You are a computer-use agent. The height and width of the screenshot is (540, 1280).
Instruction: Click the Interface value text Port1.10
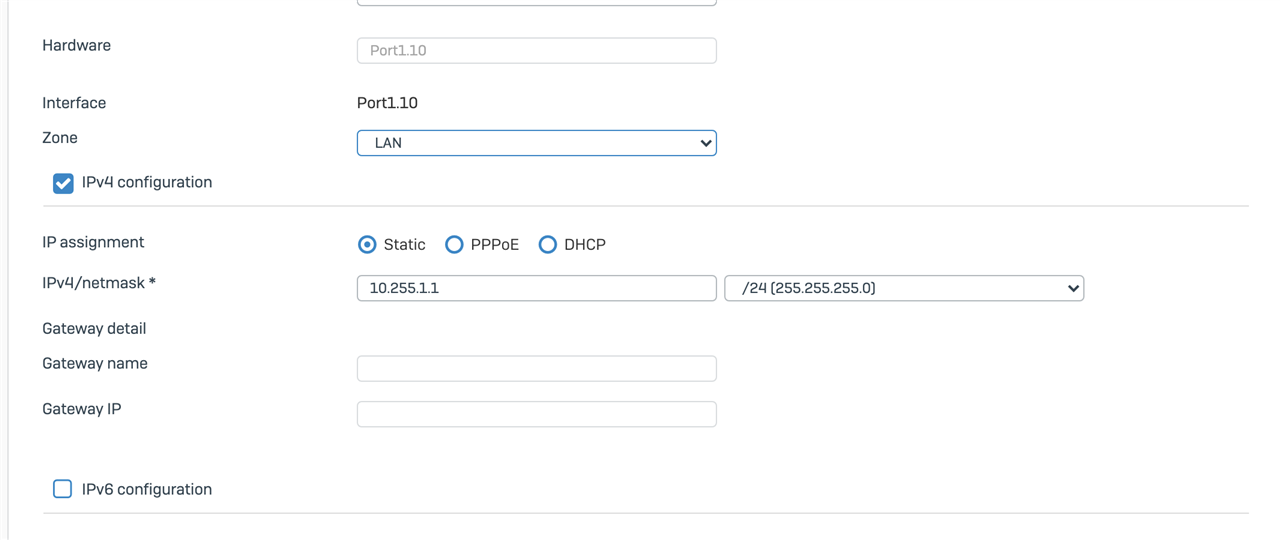point(387,103)
